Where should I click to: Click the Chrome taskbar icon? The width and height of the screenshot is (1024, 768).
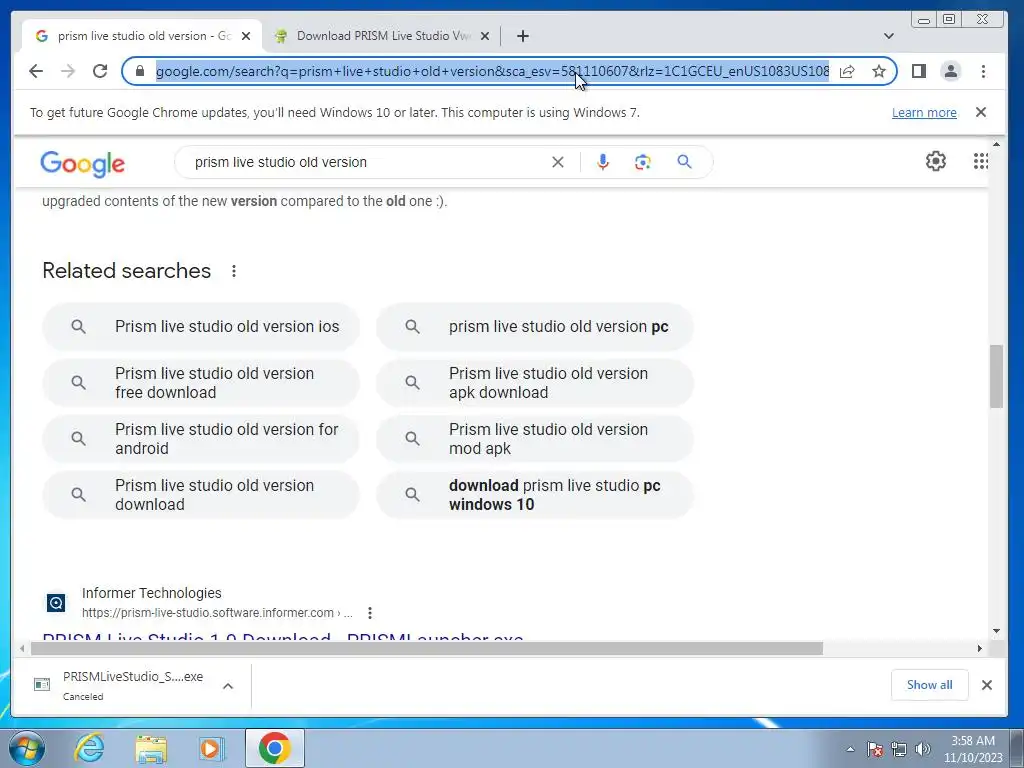pyautogui.click(x=274, y=748)
